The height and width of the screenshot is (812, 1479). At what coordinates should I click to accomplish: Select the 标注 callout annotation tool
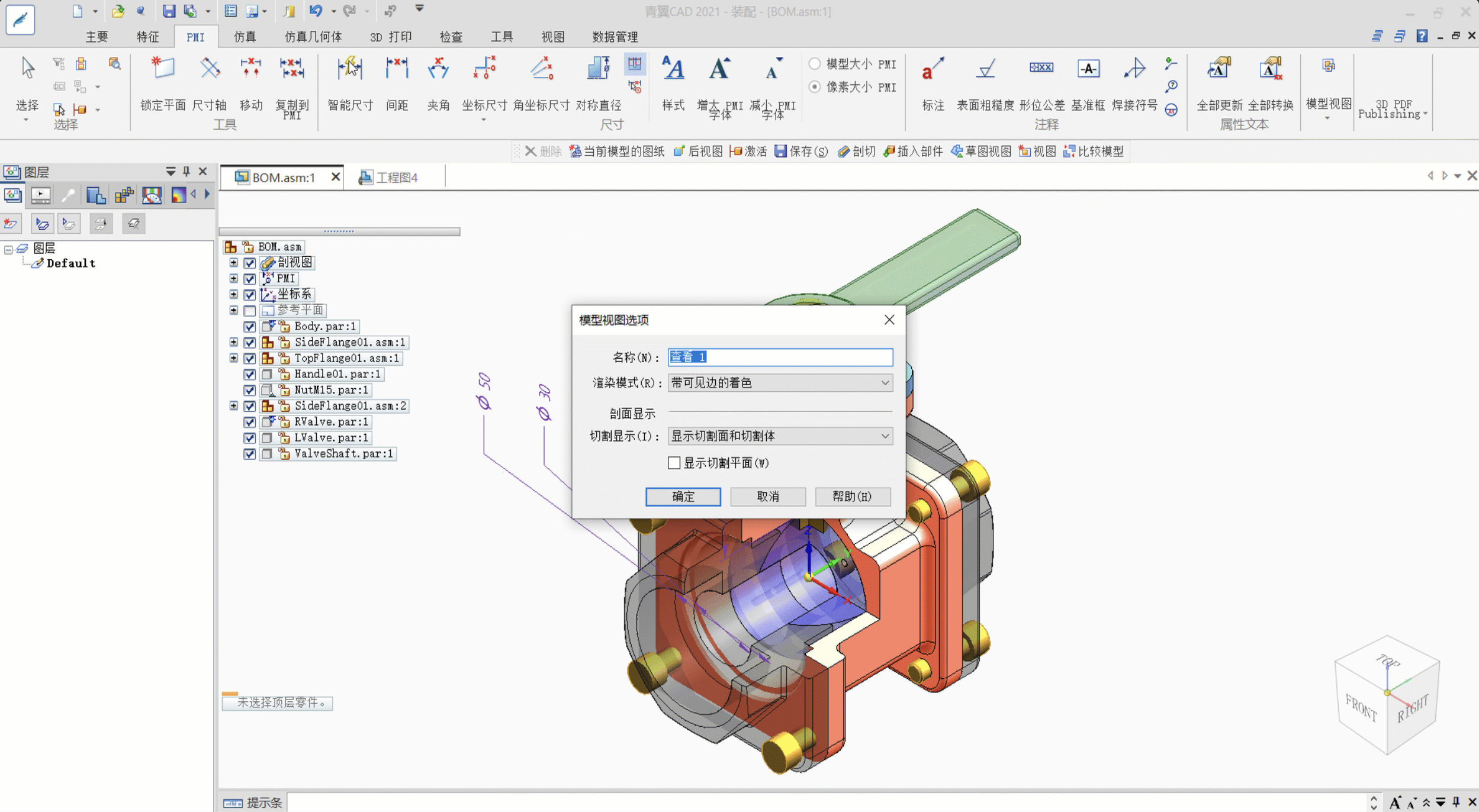coord(933,83)
